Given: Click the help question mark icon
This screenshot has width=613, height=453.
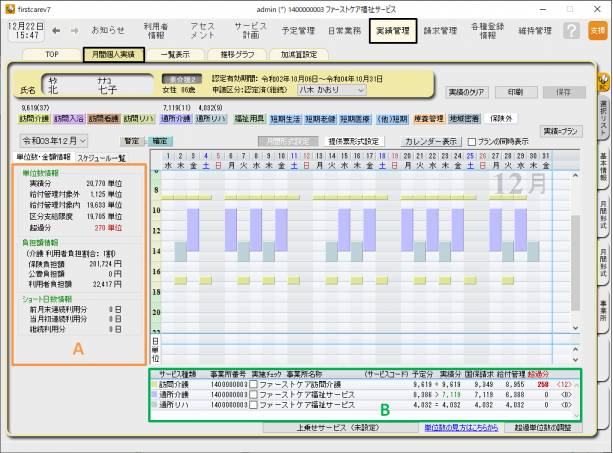Looking at the screenshot, I should (571, 32).
